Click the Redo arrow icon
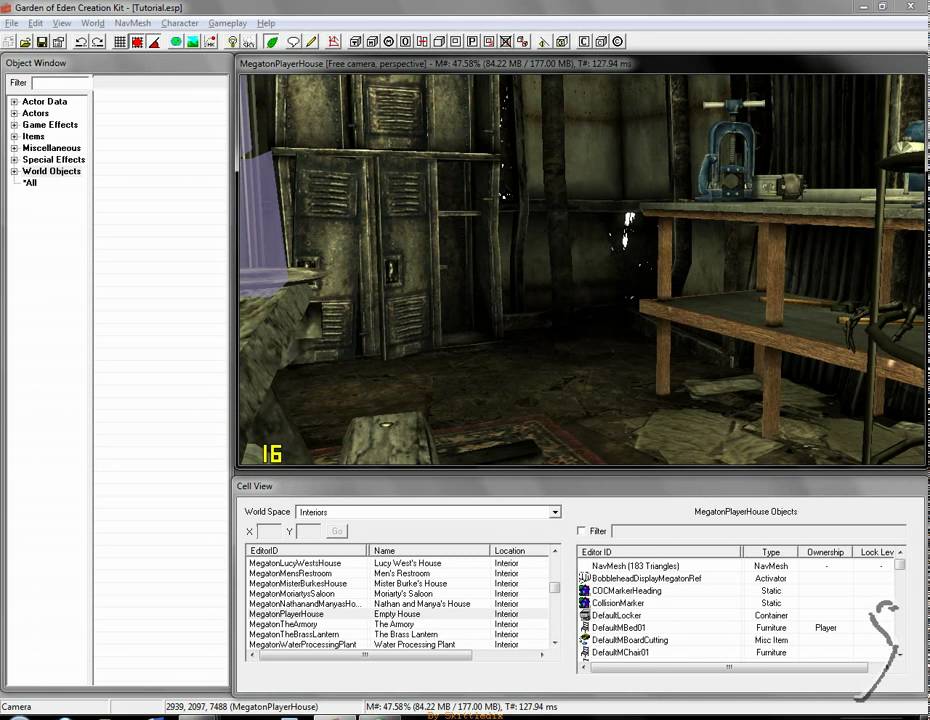 (x=98, y=42)
